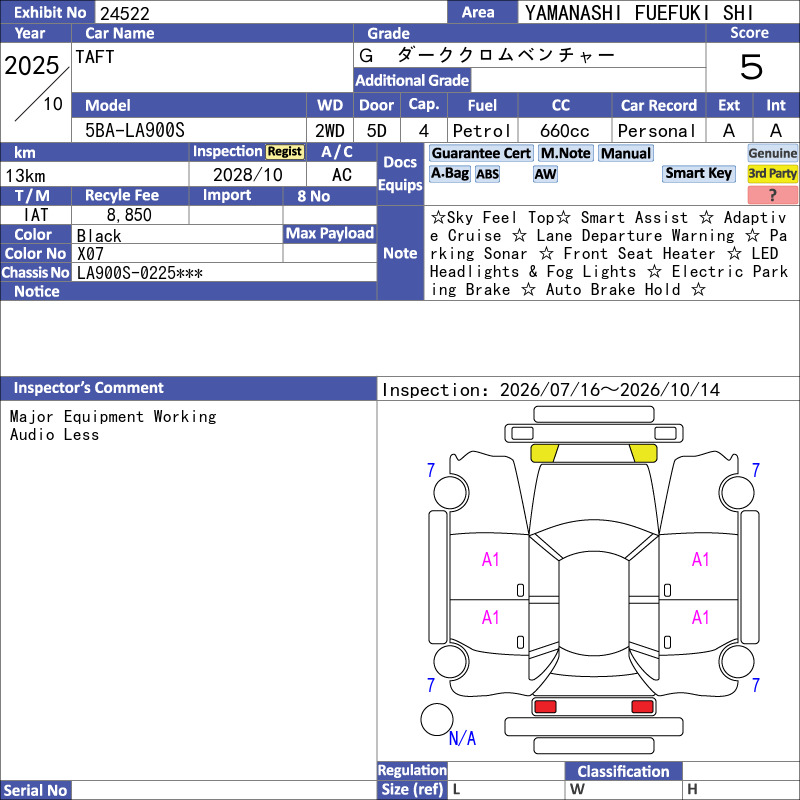This screenshot has height=800, width=800.
Task: Click the Guarantee Cert badge
Action: (x=481, y=153)
